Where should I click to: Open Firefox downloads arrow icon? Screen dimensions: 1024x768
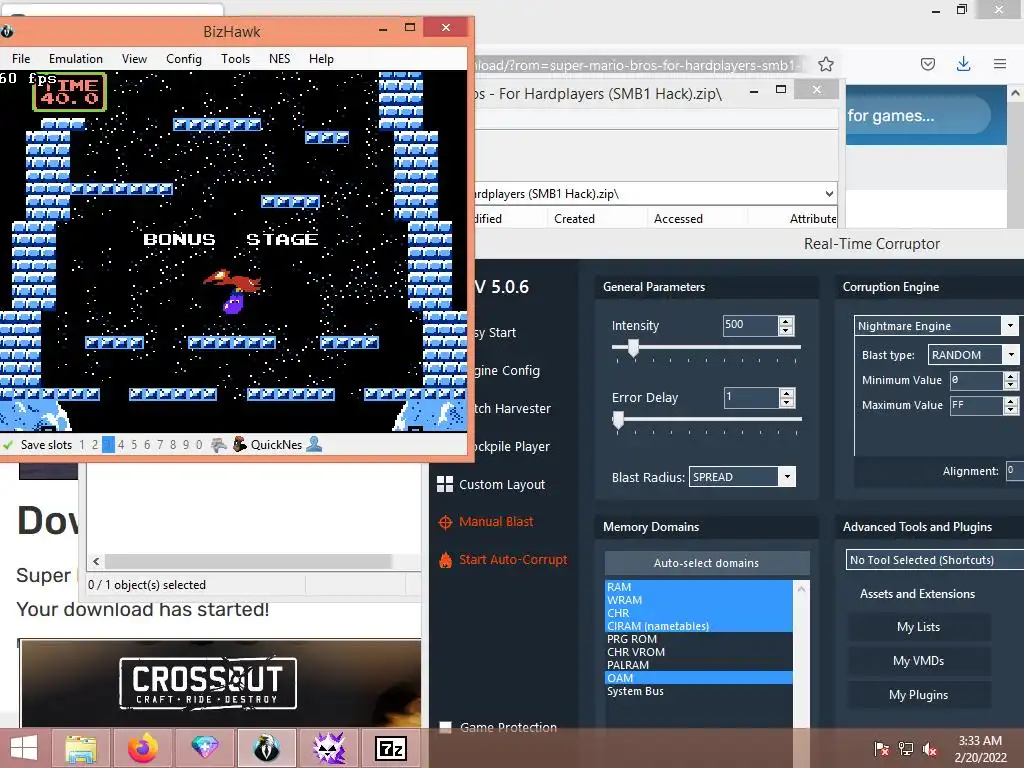pos(963,63)
